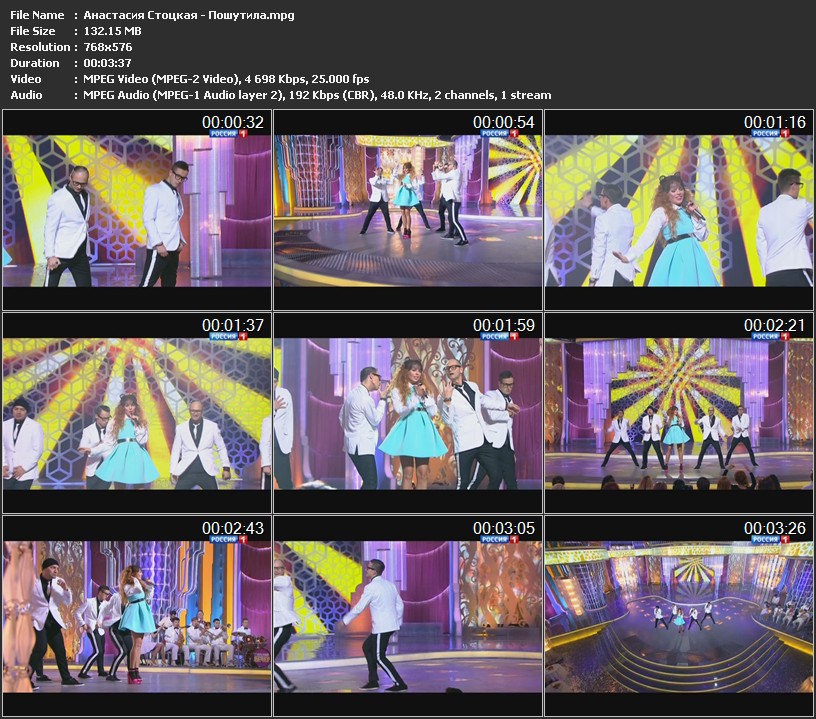Select the wide stage shot at 00:02:21
This screenshot has width=816, height=719.
(679, 413)
